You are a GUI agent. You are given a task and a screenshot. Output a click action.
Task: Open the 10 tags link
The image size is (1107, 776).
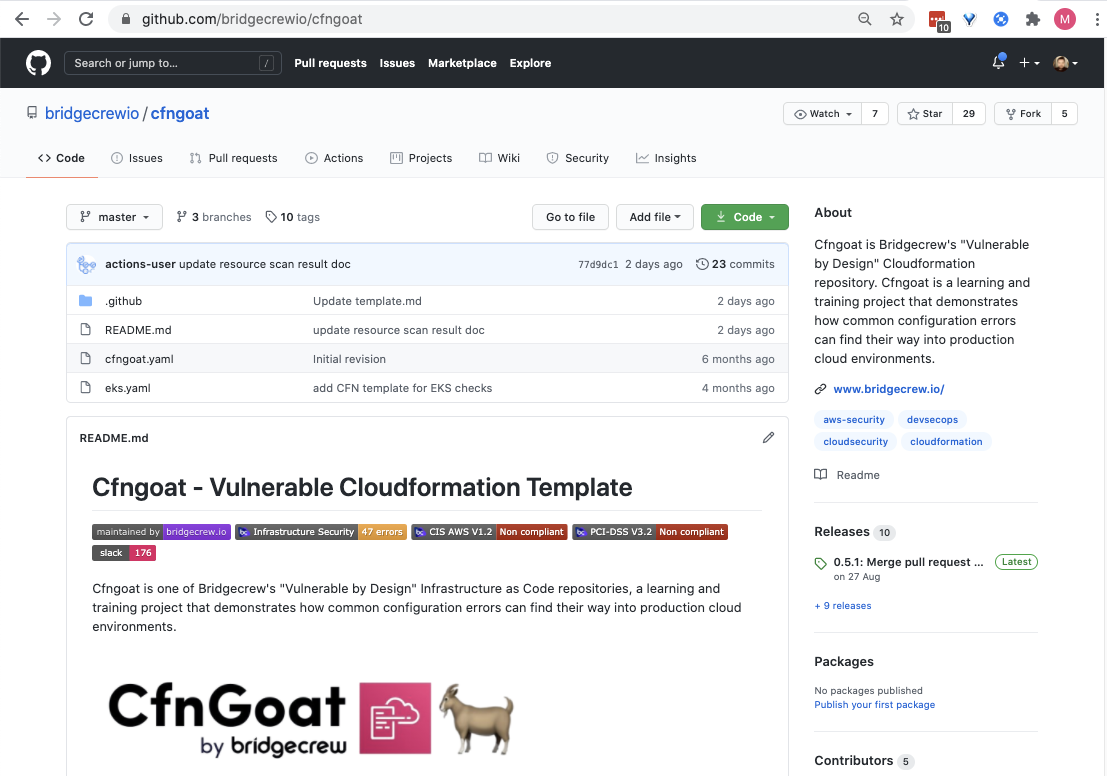coord(292,217)
